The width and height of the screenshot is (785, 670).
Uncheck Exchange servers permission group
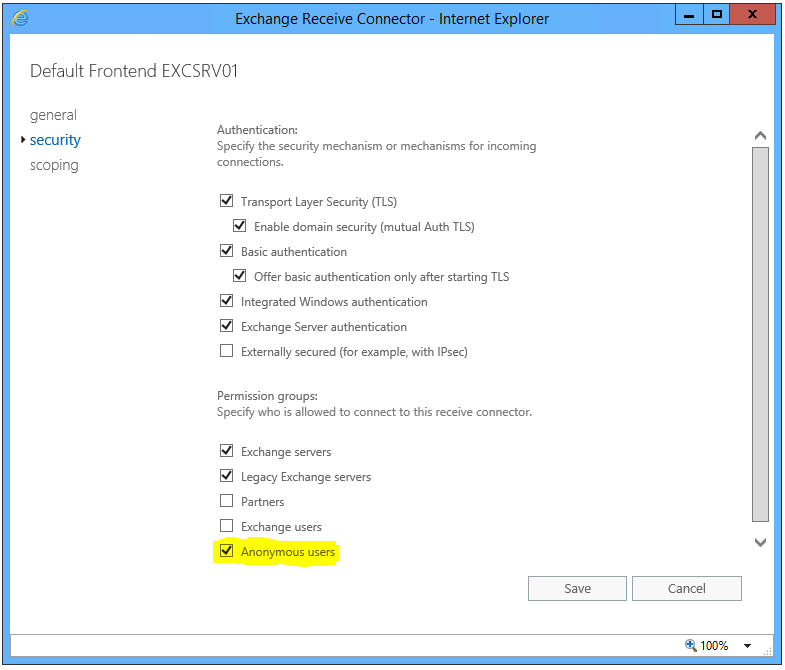pos(226,451)
